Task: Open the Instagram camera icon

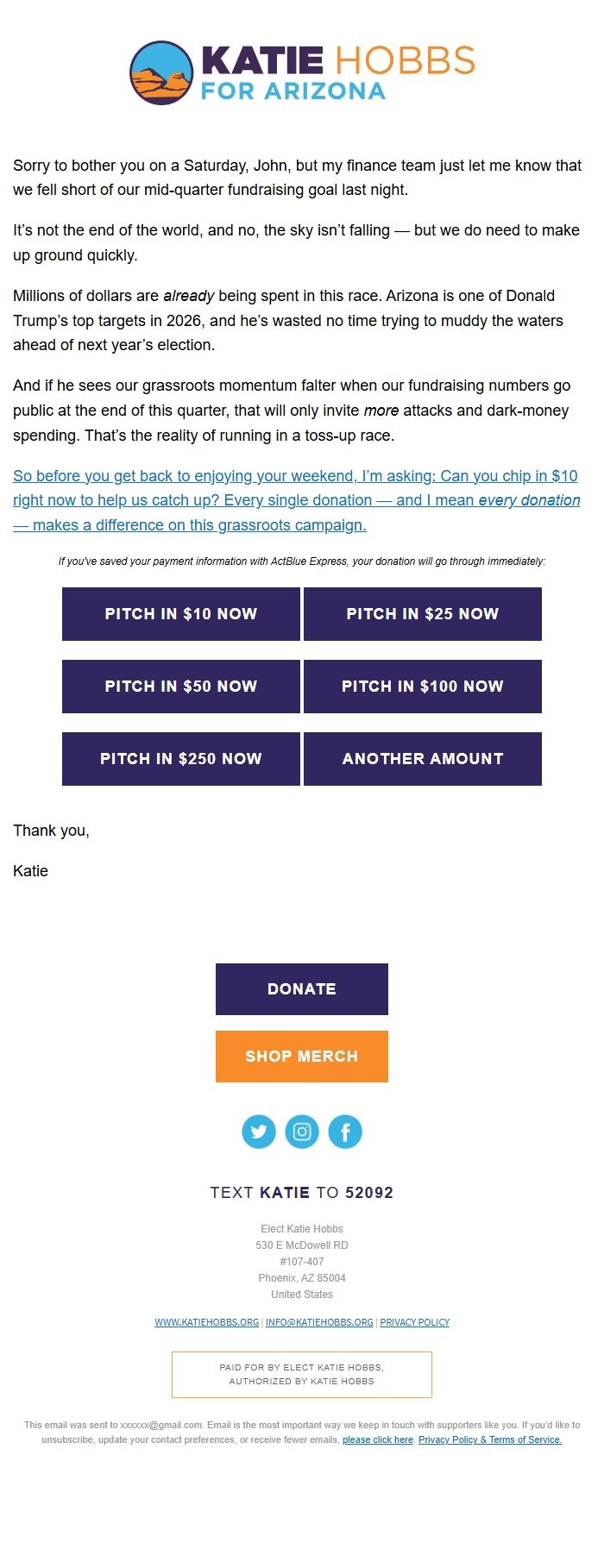Action: point(302,1132)
